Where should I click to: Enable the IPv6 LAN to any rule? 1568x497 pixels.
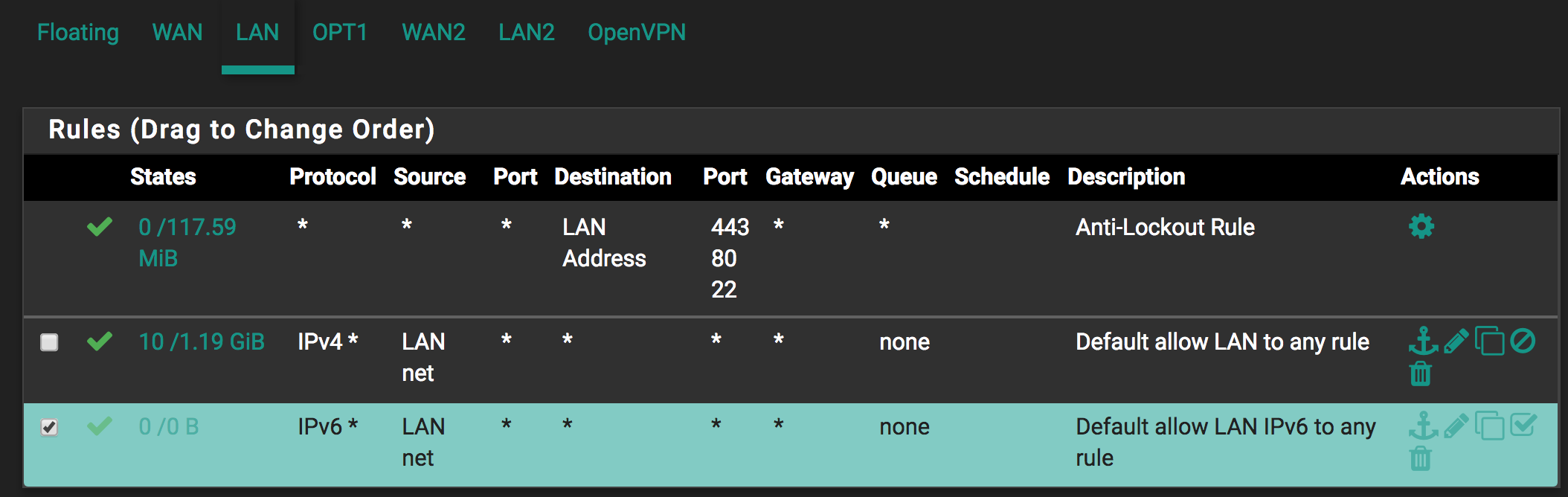click(1523, 426)
